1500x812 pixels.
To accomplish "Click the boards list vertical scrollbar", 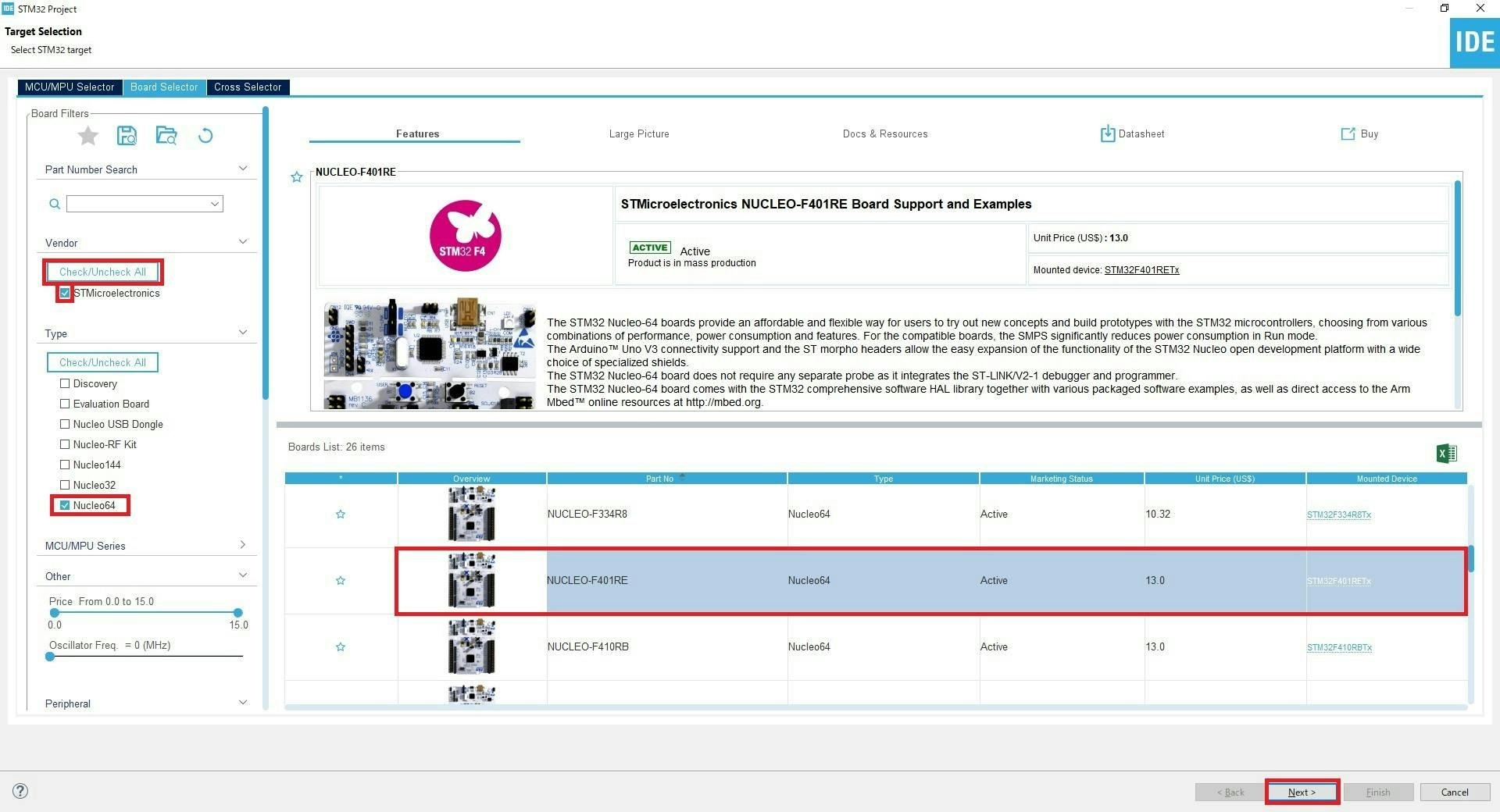I will tap(1471, 558).
